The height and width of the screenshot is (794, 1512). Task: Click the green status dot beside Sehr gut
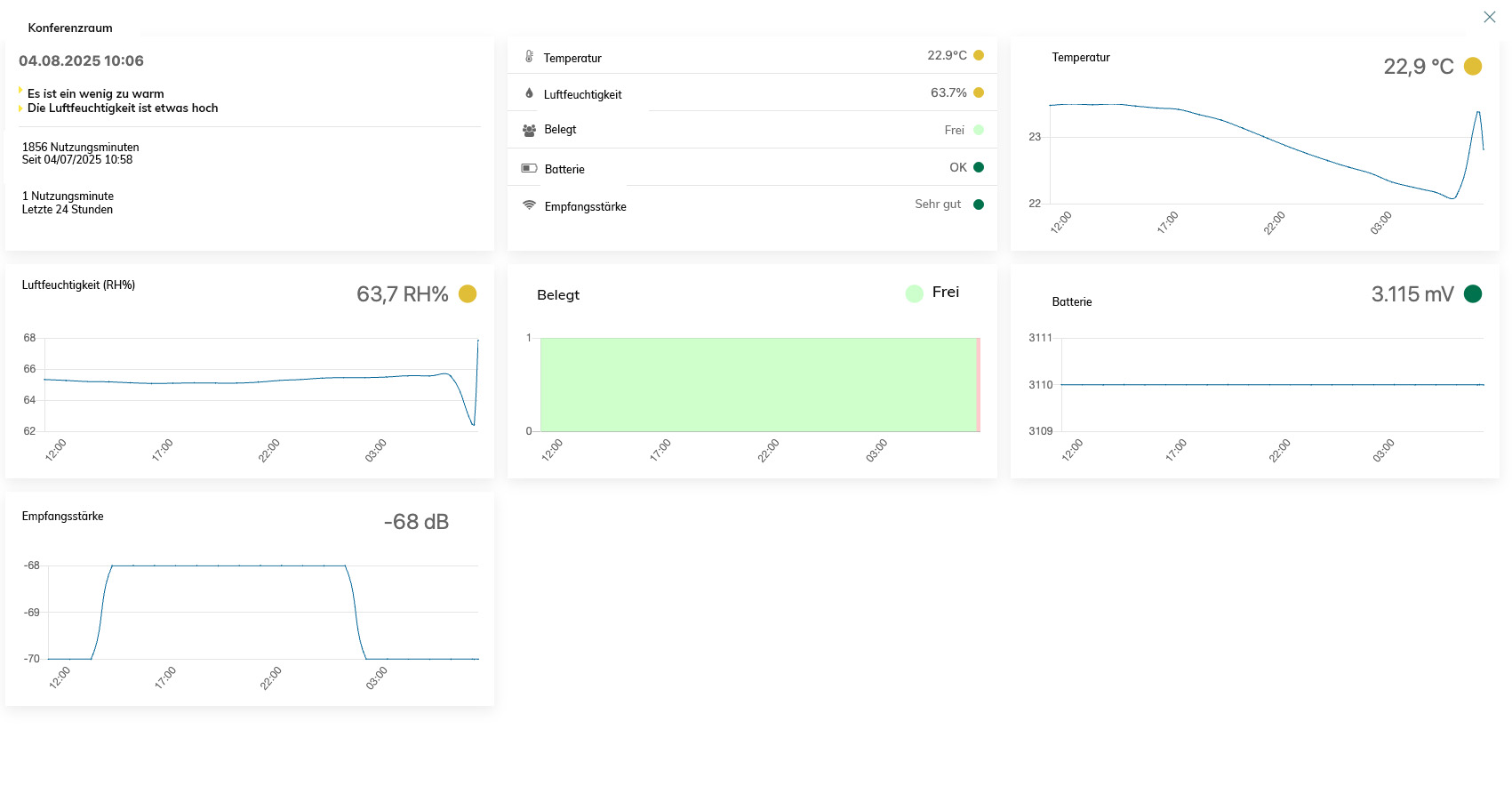(x=979, y=205)
